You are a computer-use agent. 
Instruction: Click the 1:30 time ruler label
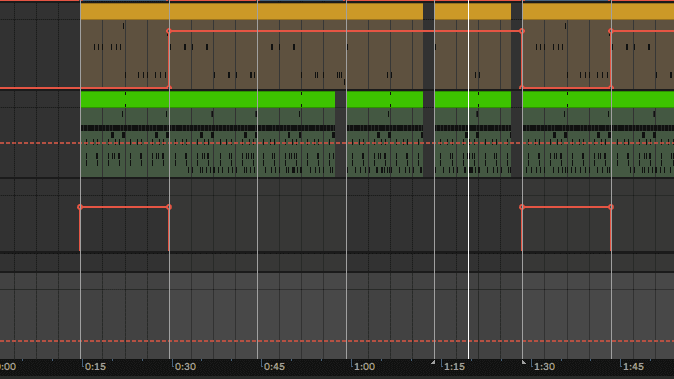pyautogui.click(x=544, y=367)
